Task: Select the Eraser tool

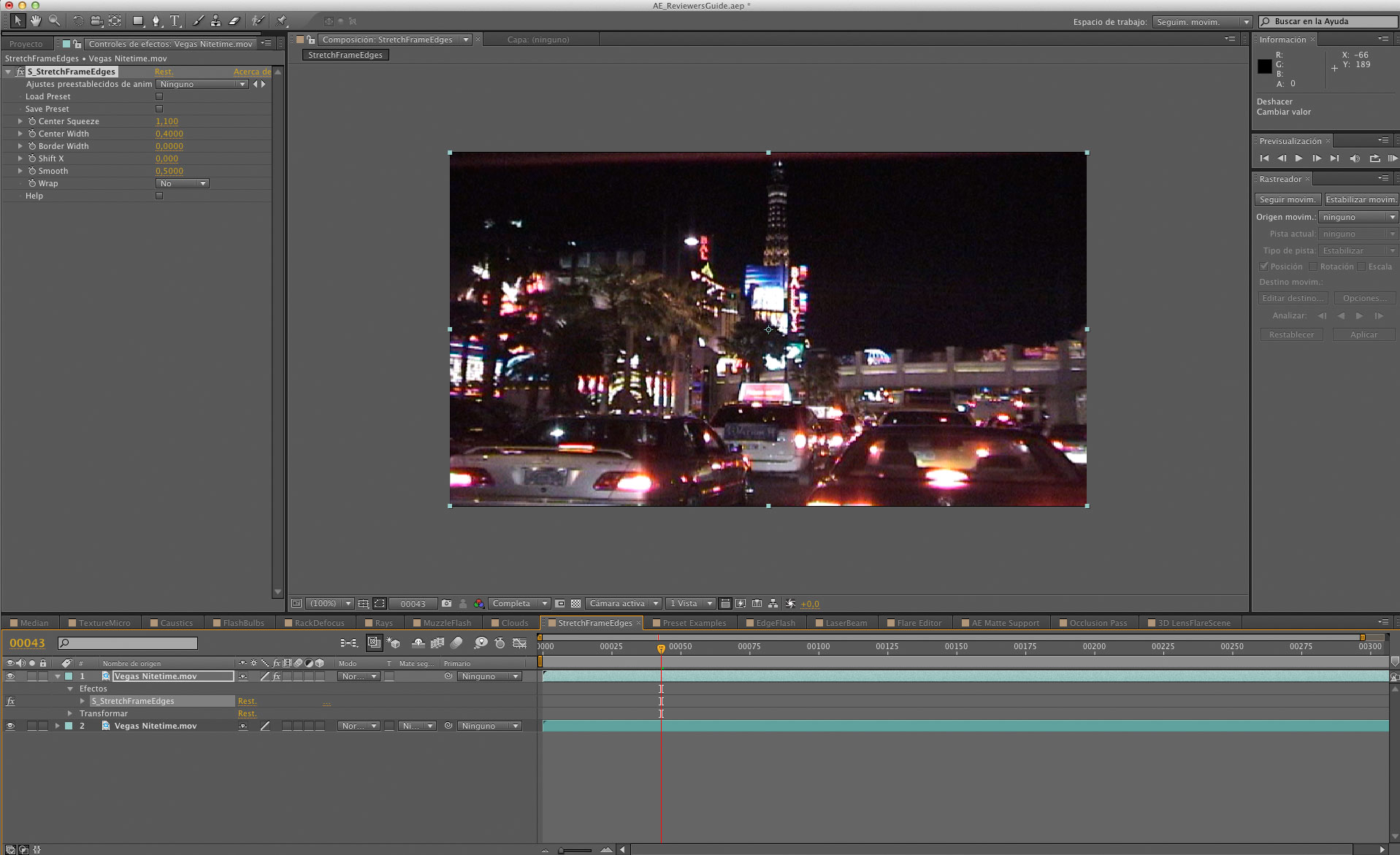Action: click(x=234, y=21)
